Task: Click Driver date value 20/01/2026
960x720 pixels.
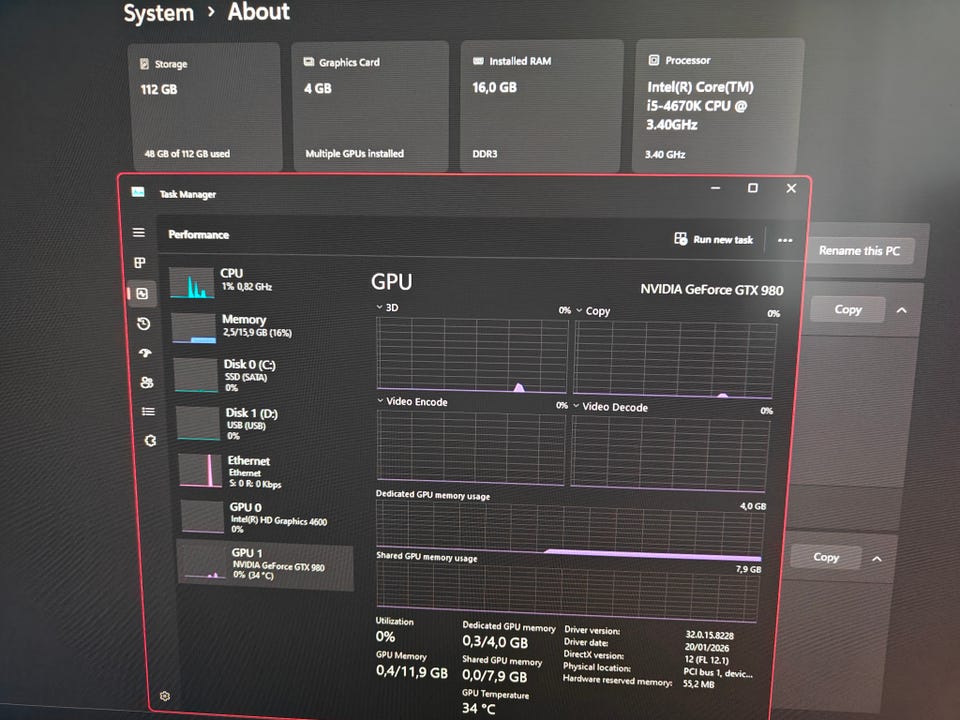Action: pos(707,647)
